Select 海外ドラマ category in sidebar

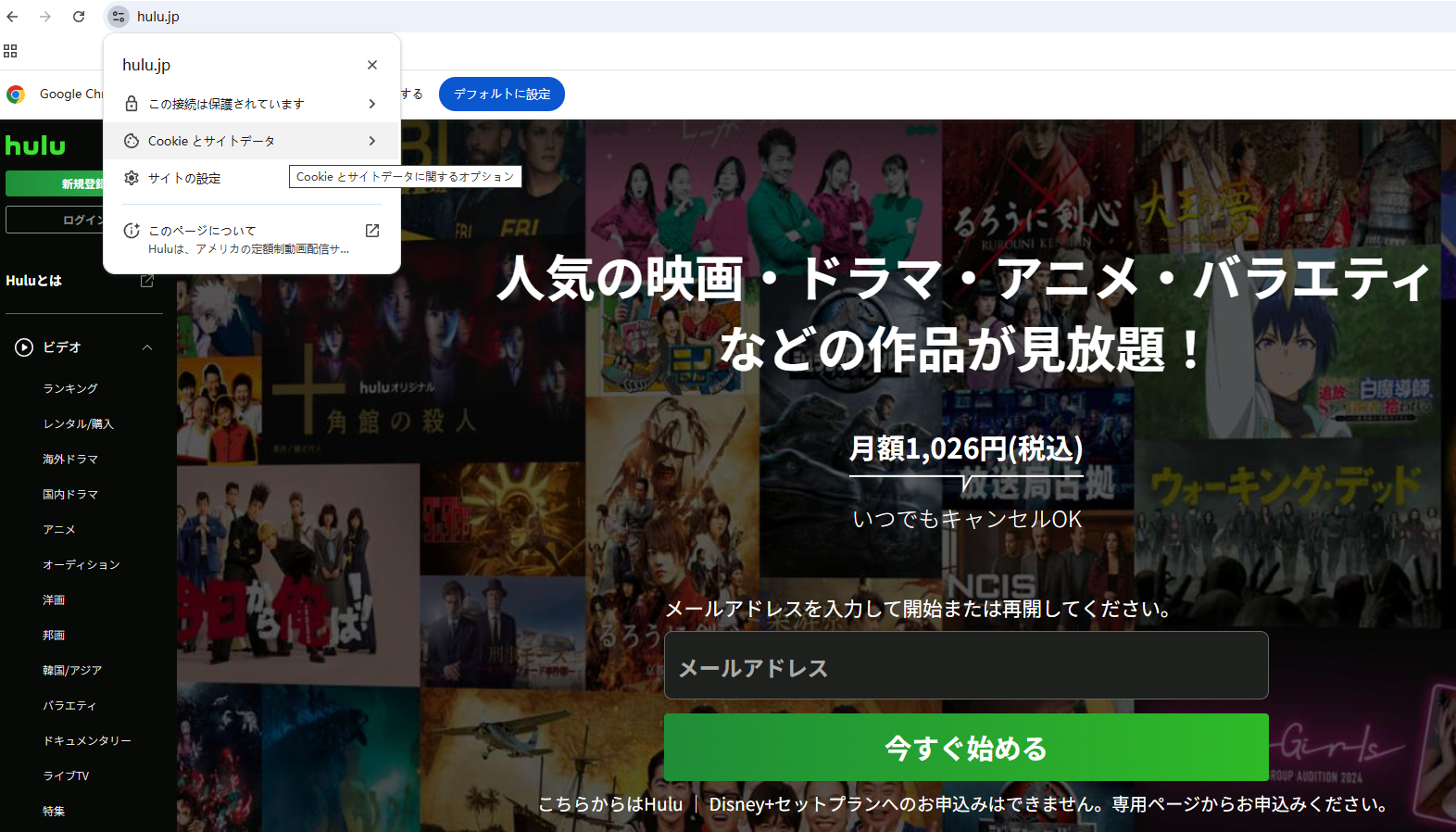70,459
